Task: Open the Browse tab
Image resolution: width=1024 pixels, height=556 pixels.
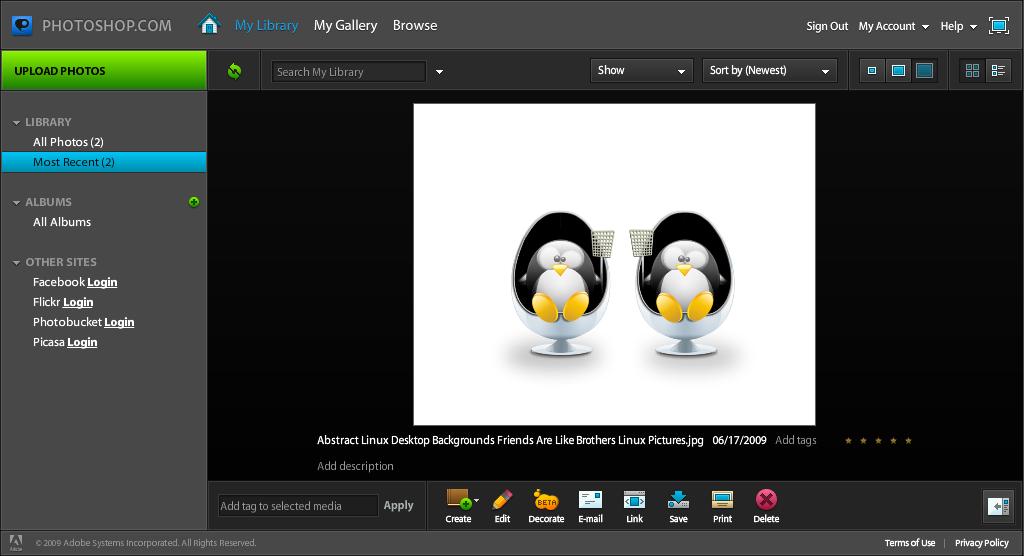Action: [x=414, y=25]
